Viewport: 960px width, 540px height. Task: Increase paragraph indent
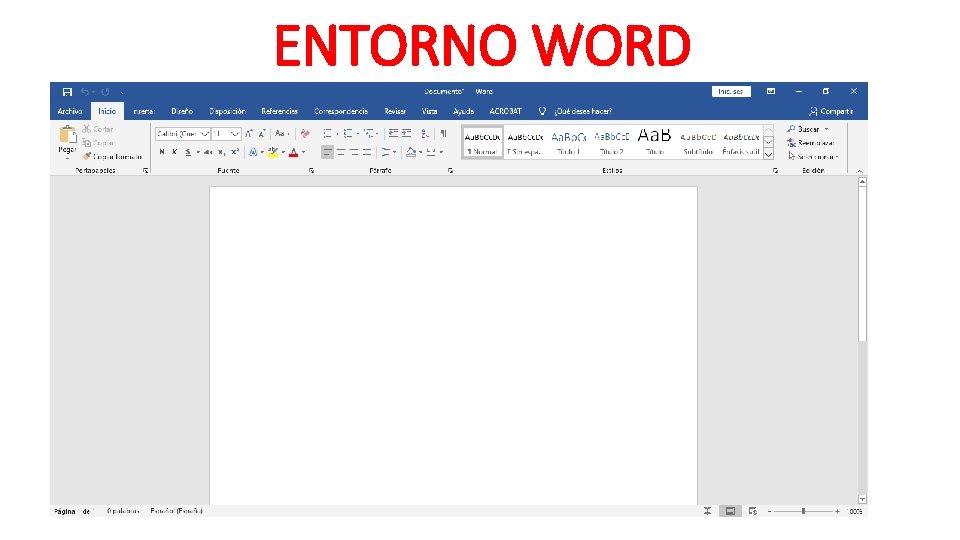[407, 133]
